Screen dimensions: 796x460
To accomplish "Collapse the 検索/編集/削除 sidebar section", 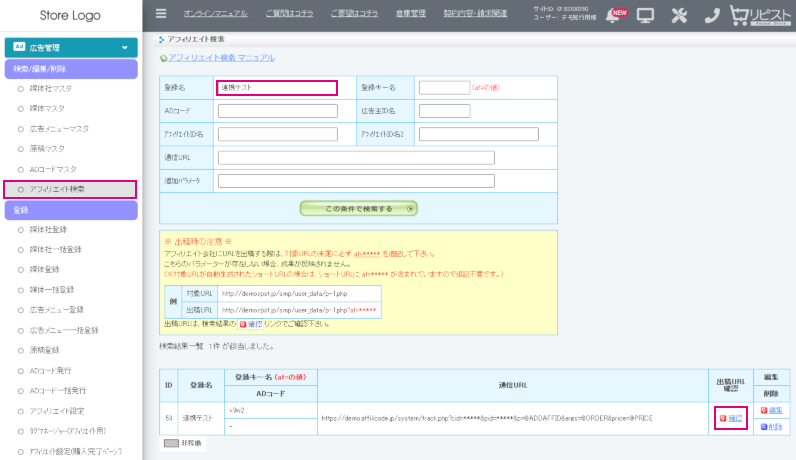I will tap(70, 68).
